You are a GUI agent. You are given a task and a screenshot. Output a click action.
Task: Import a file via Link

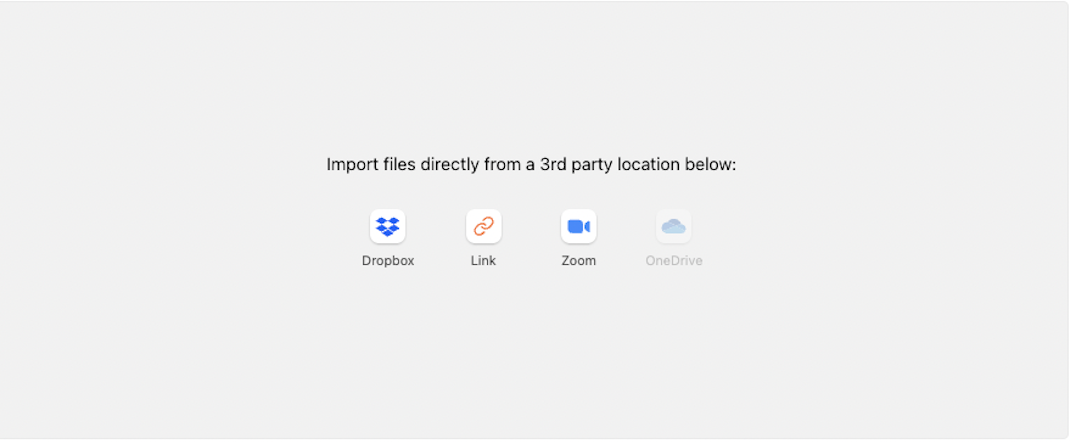click(x=483, y=226)
